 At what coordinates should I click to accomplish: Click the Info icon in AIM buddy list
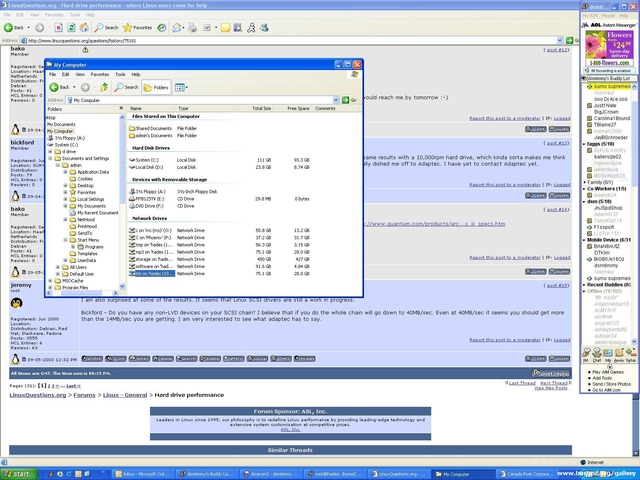[608, 354]
